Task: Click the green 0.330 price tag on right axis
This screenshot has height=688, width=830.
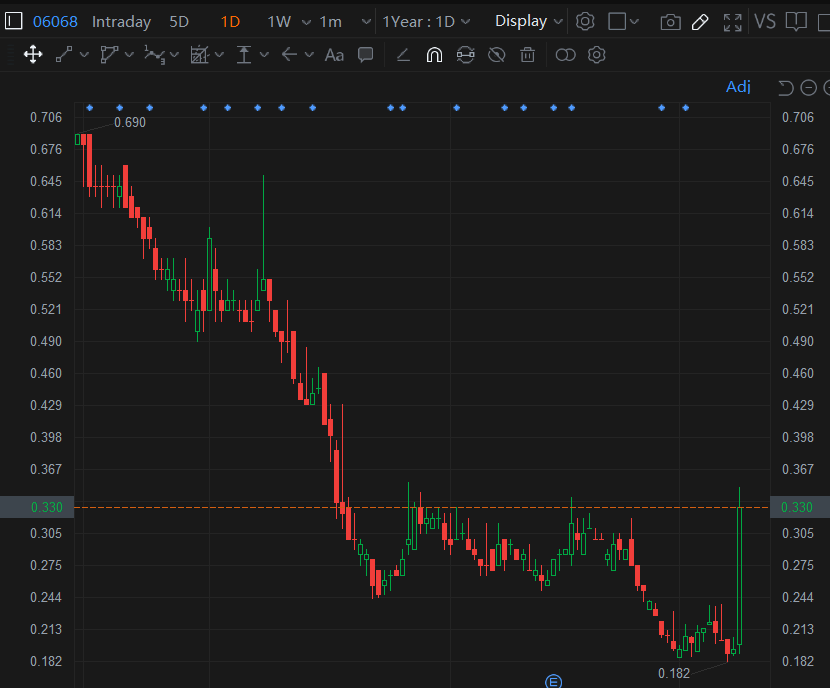Action: tap(800, 507)
